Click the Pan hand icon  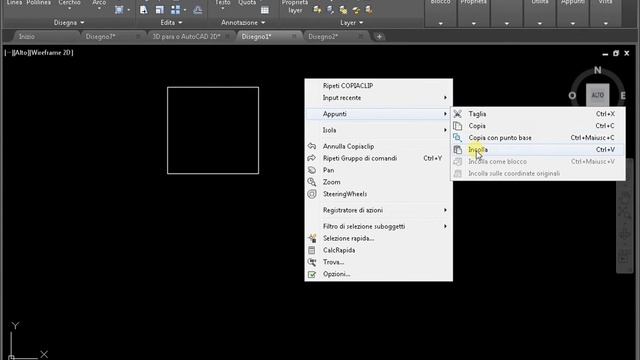point(312,170)
